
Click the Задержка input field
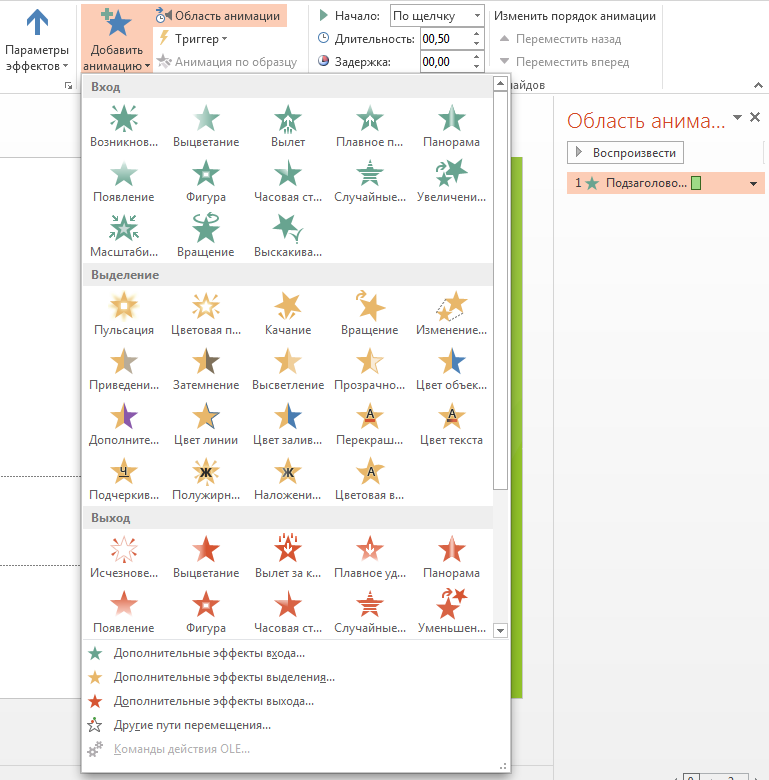click(445, 62)
